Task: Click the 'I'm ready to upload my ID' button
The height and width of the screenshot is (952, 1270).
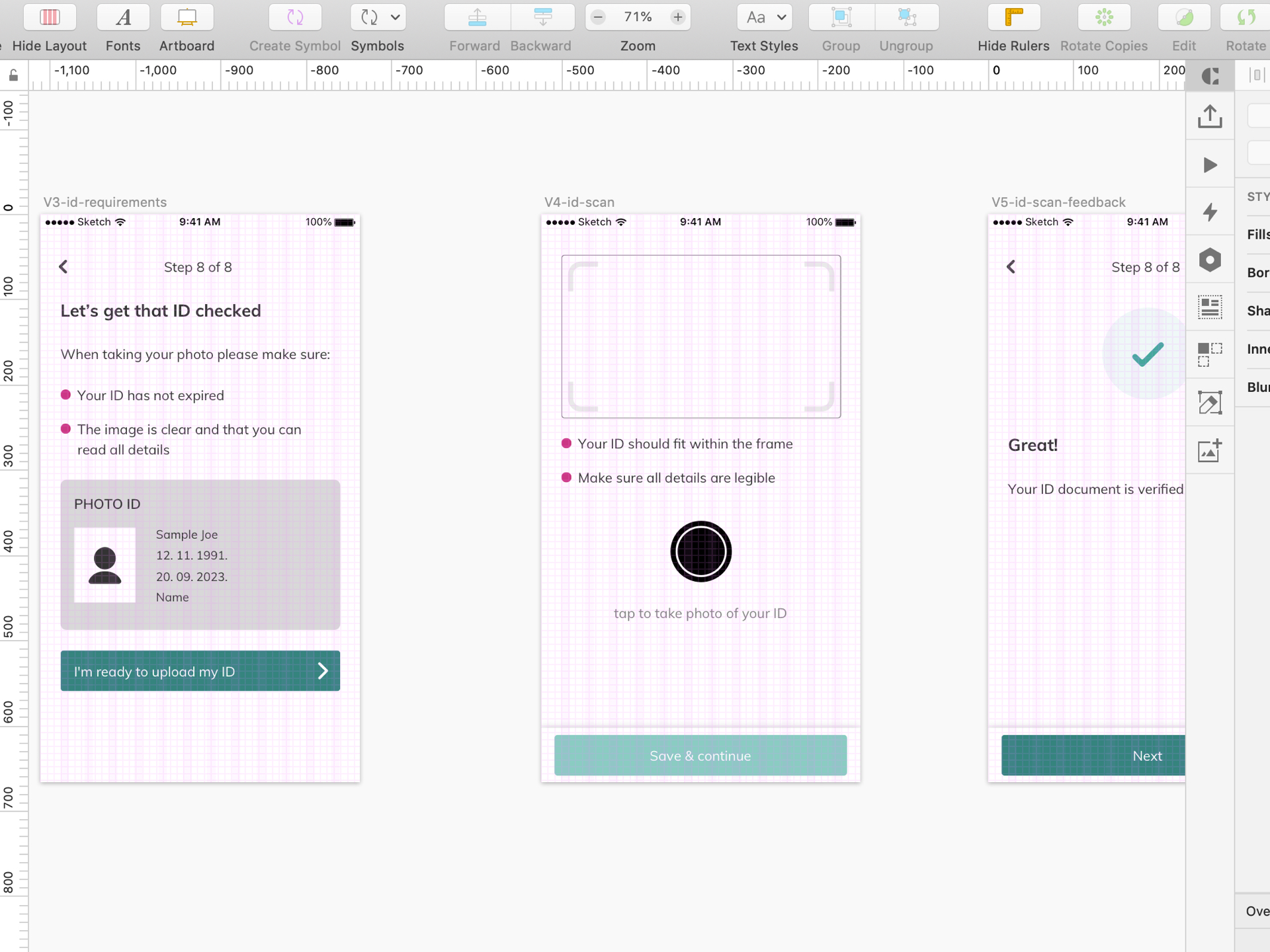Action: [x=200, y=671]
